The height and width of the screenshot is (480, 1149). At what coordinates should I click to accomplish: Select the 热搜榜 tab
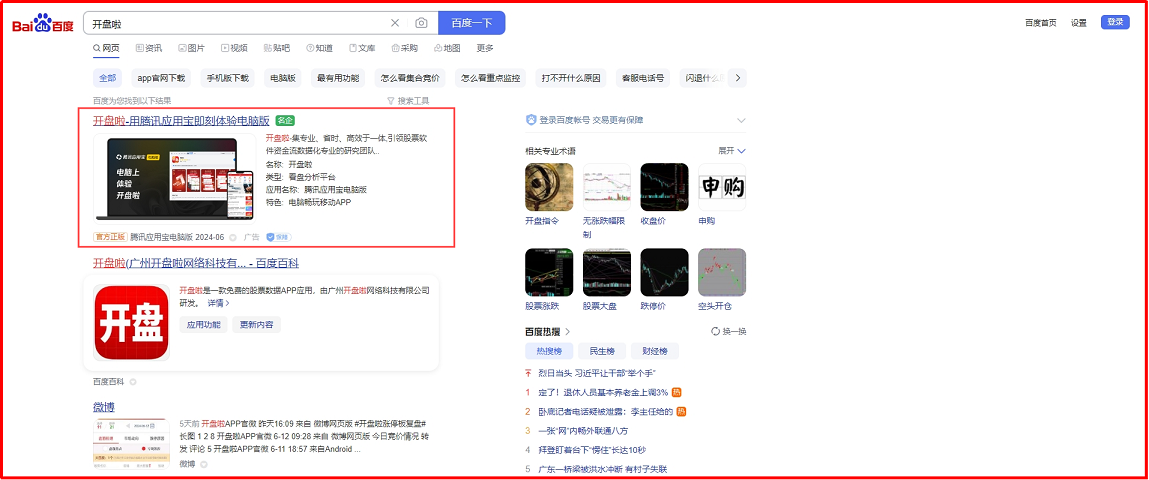[x=549, y=351]
